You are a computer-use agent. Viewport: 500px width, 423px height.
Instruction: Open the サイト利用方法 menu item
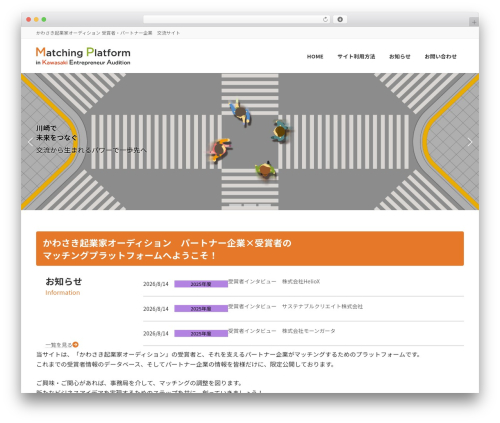(x=356, y=57)
